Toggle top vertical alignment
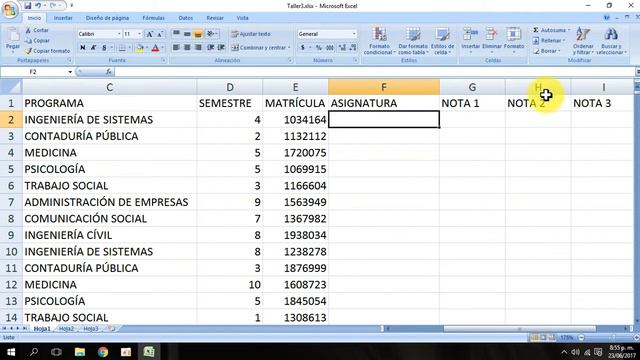640x360 pixels. pos(176,34)
